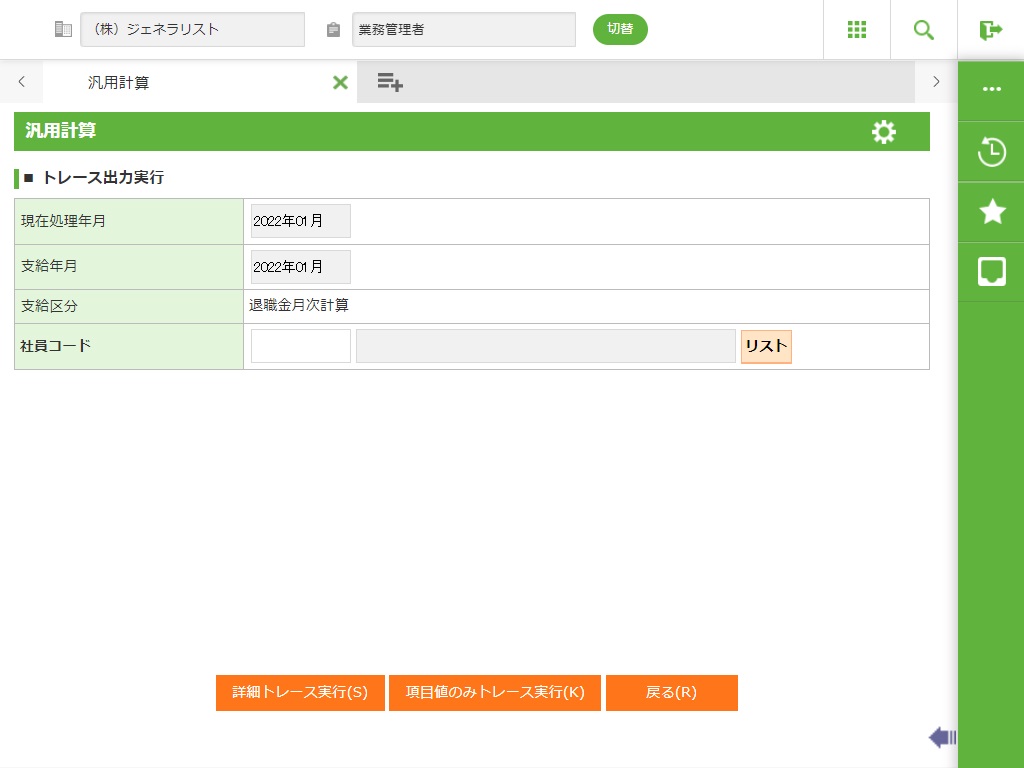This screenshot has width=1024, height=768.
Task: Run 詳細トレース実行(S)
Action: 300,692
